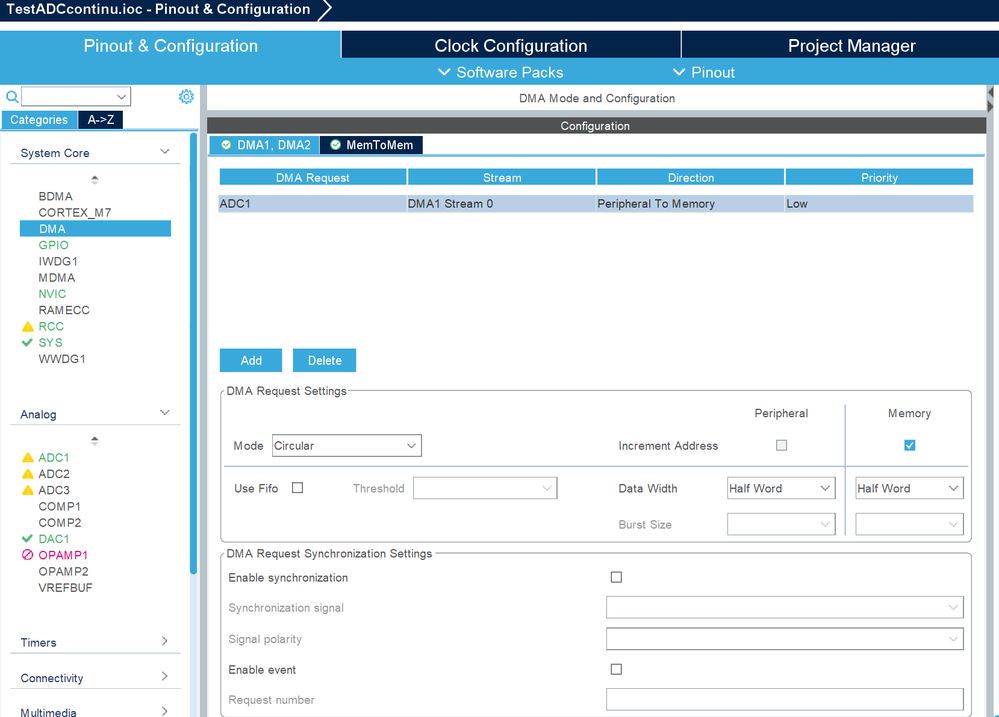Open Synchronization signal dropdown

tap(785, 607)
